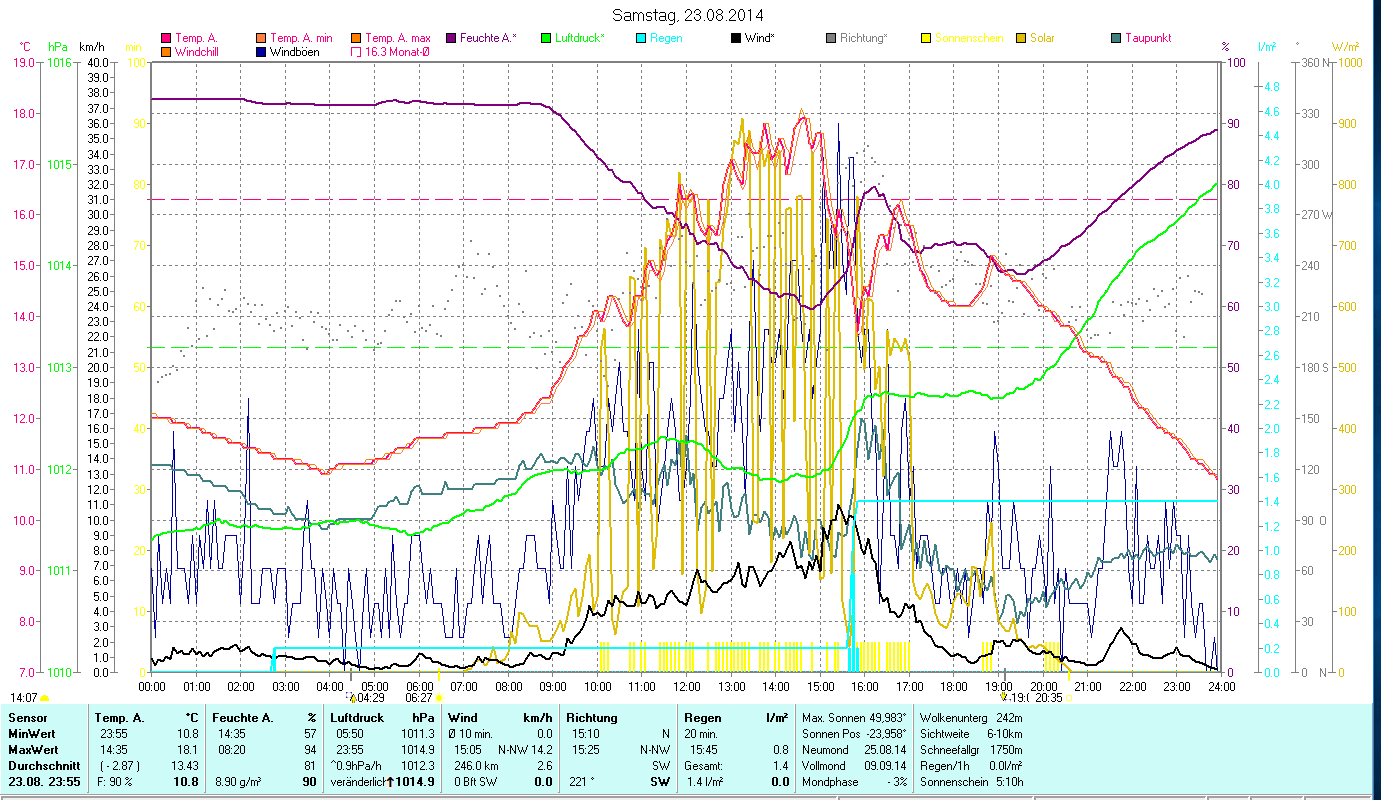Click the Luftdruck* legend label
The height and width of the screenshot is (800, 1381).
(579, 38)
